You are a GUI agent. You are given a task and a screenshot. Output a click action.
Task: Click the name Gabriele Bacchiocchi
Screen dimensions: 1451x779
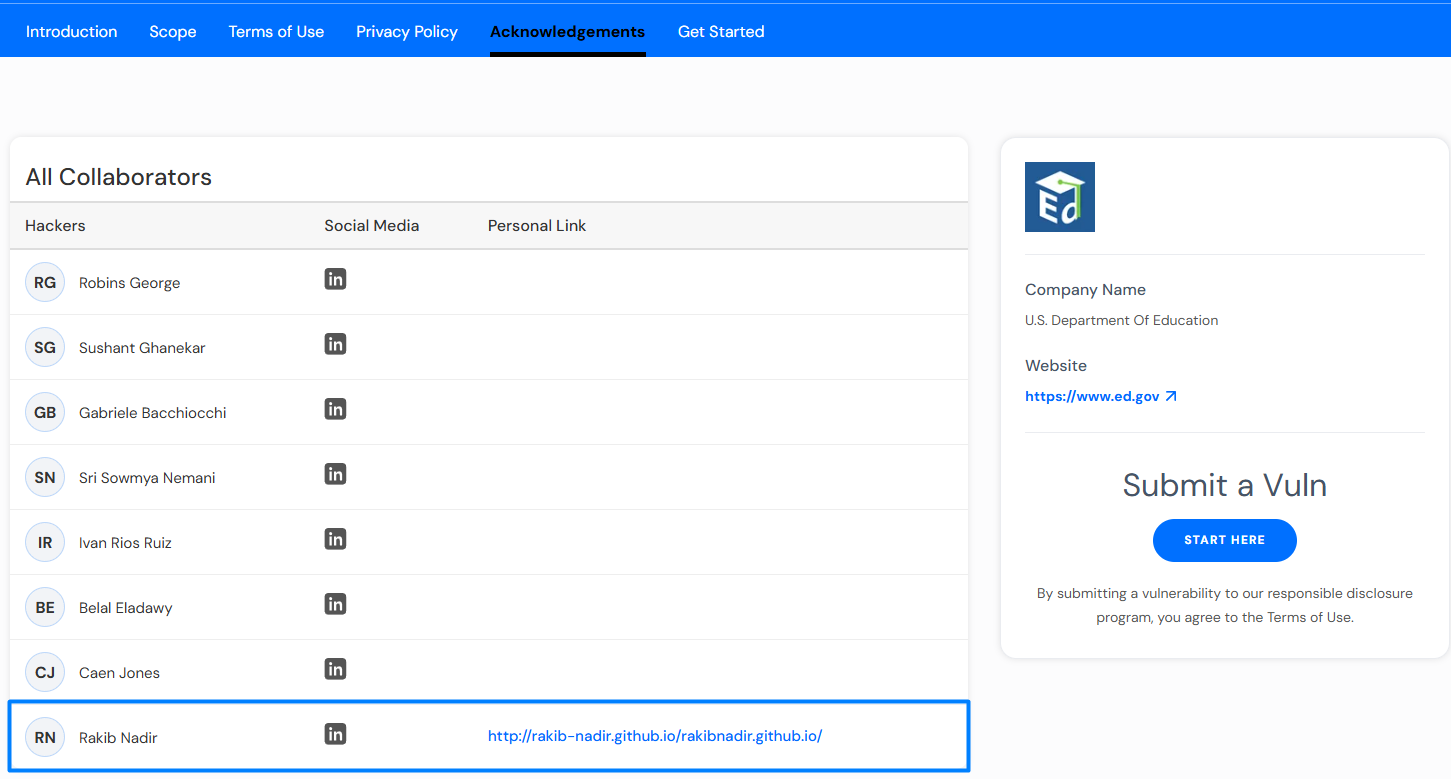pyautogui.click(x=153, y=413)
